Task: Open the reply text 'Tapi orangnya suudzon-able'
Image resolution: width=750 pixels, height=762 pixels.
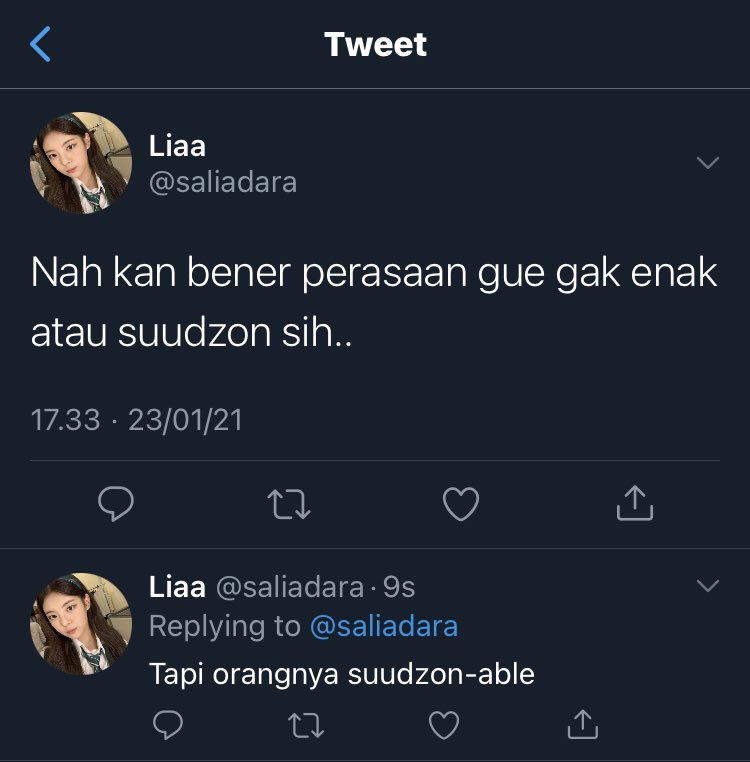Action: (x=342, y=675)
